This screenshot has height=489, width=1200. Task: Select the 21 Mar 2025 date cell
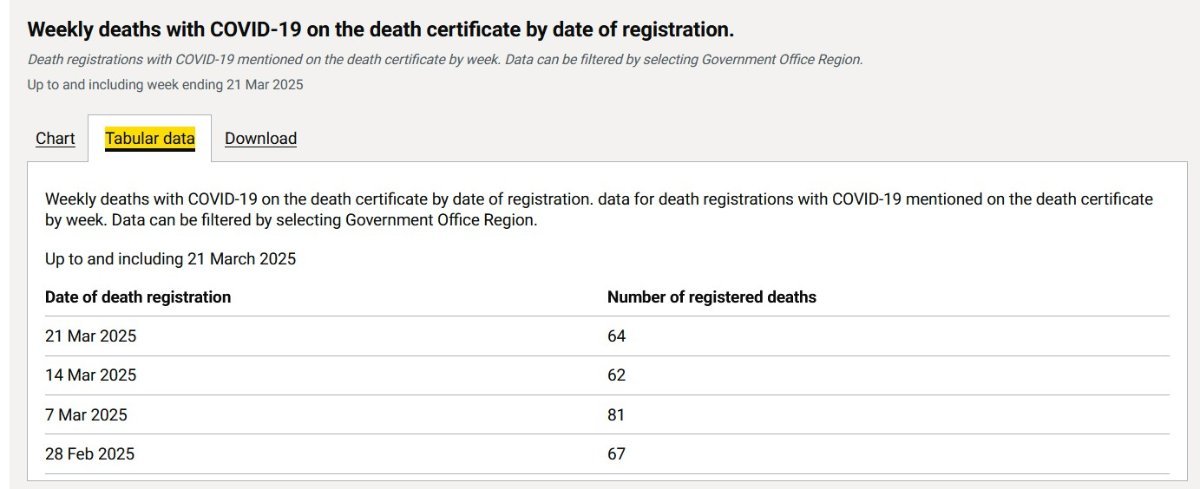(91, 336)
